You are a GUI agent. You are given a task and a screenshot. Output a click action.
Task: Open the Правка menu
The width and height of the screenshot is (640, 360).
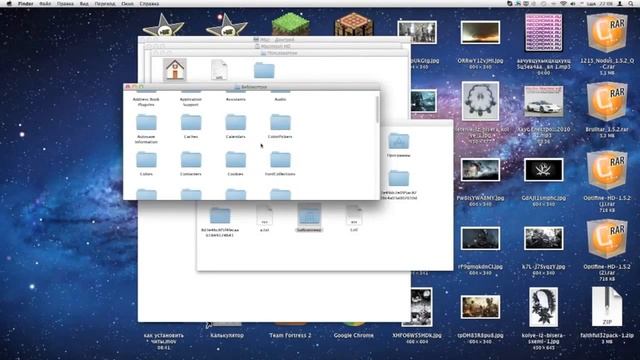tap(65, 4)
